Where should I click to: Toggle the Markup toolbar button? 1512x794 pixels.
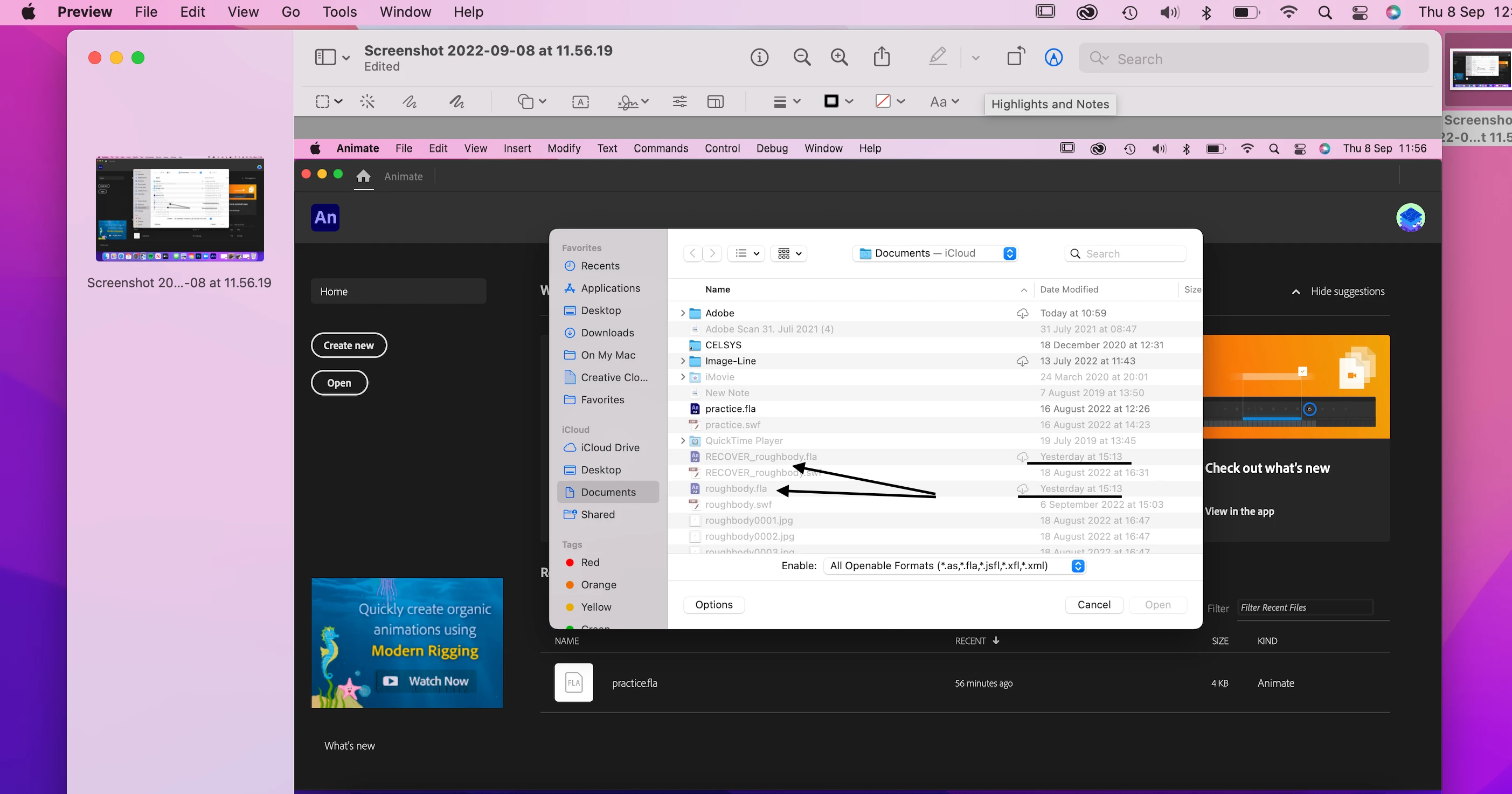pyautogui.click(x=1053, y=58)
